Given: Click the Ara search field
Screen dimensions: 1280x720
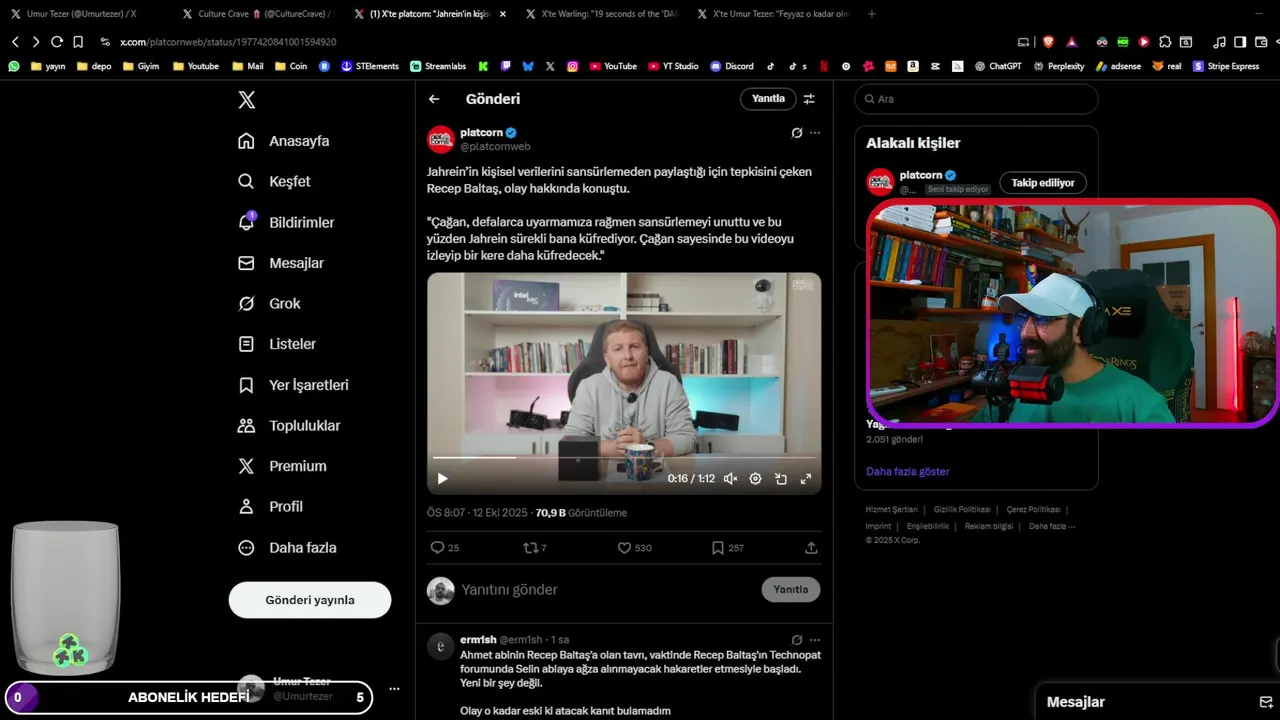Looking at the screenshot, I should (976, 99).
